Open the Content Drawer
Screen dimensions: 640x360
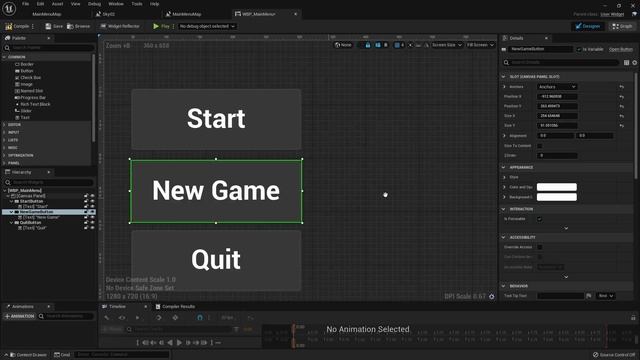point(28,355)
